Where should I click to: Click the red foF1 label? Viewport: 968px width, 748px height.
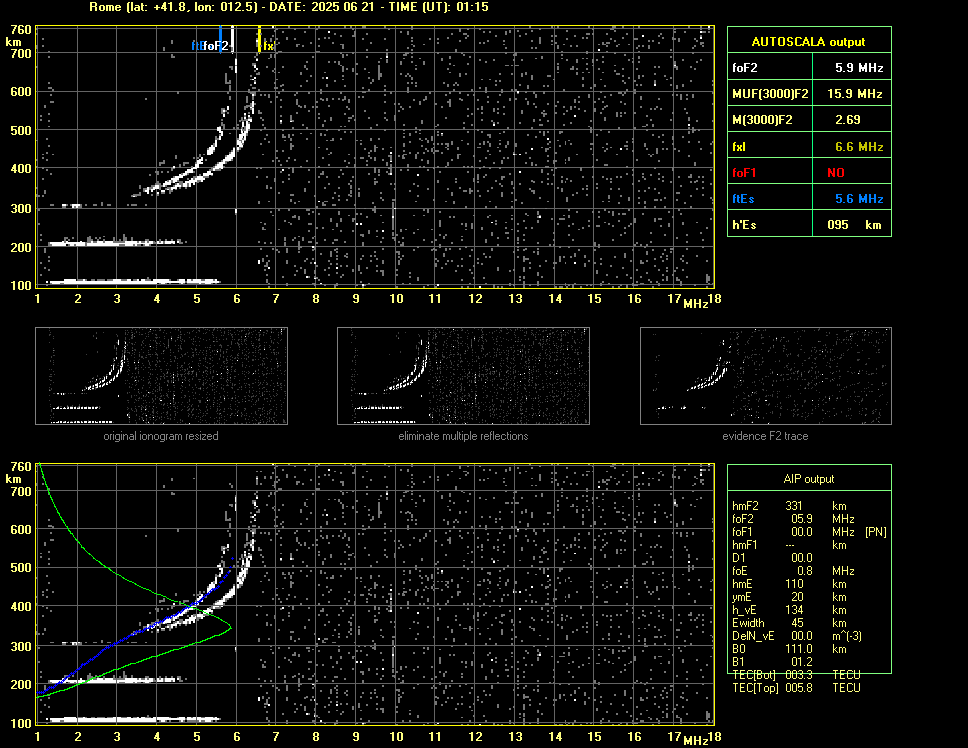click(744, 173)
